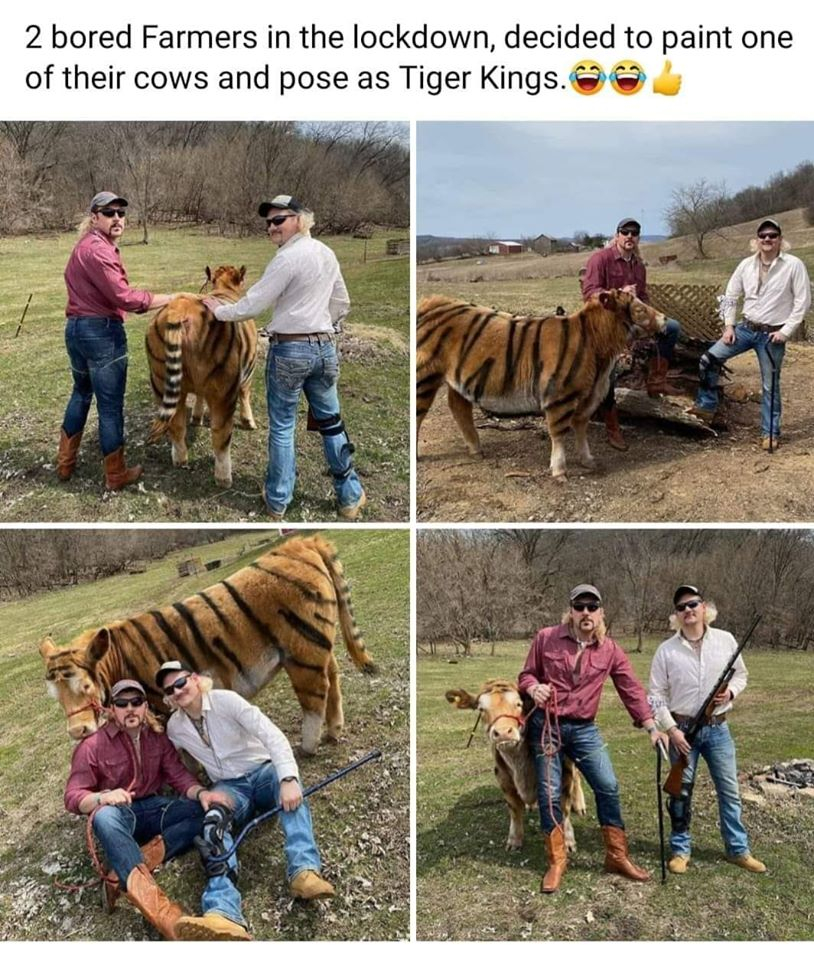Click the second laughing emoji in caption
Viewport: 814px width, 960px height.
628,78
